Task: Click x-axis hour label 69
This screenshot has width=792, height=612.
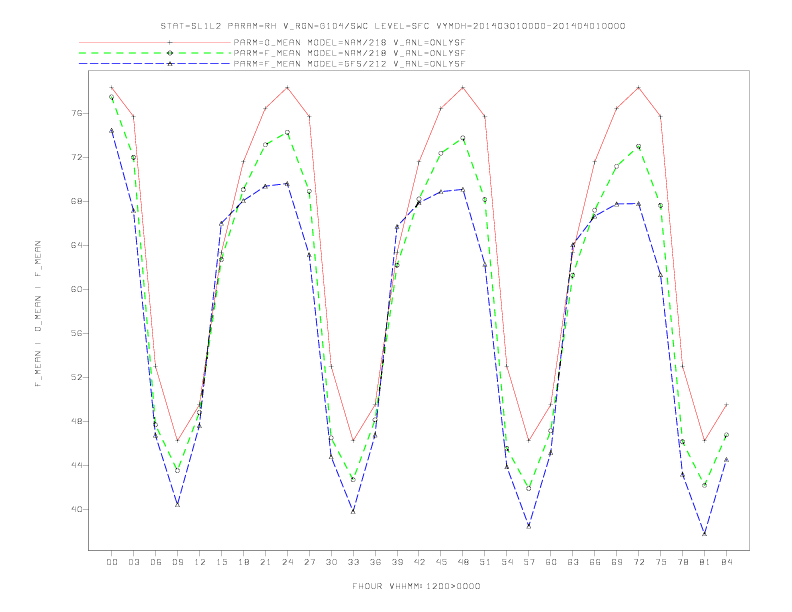Action: (617, 562)
